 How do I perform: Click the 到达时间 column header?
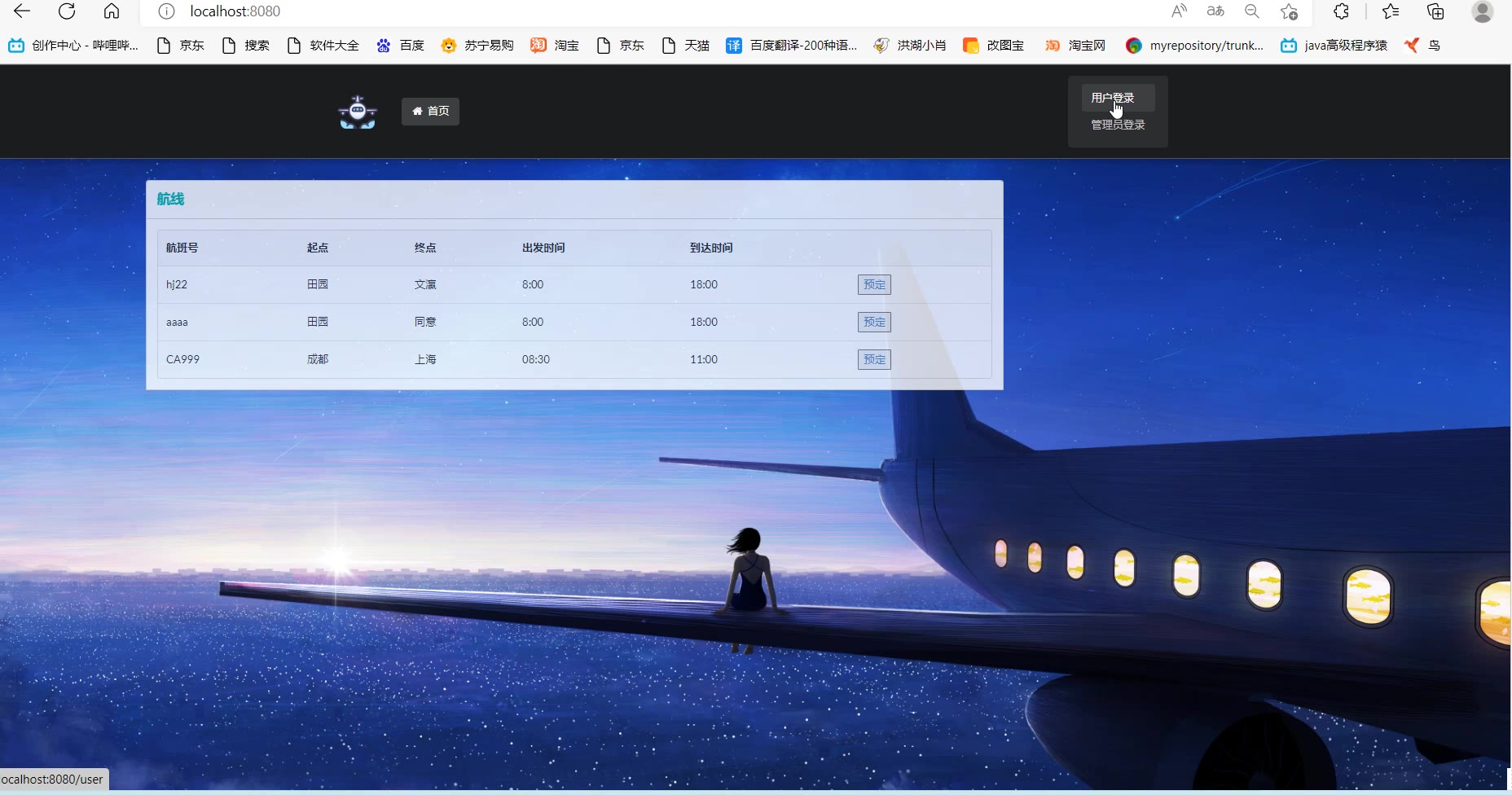[711, 248]
